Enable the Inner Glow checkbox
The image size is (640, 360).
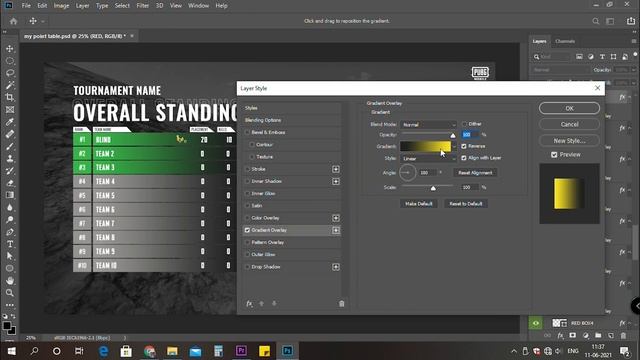click(x=247, y=193)
